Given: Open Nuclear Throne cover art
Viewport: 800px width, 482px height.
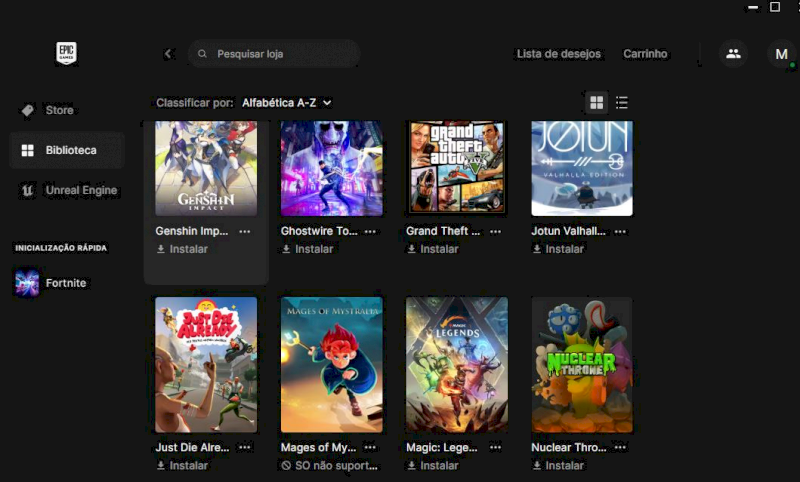Looking at the screenshot, I should coord(582,365).
